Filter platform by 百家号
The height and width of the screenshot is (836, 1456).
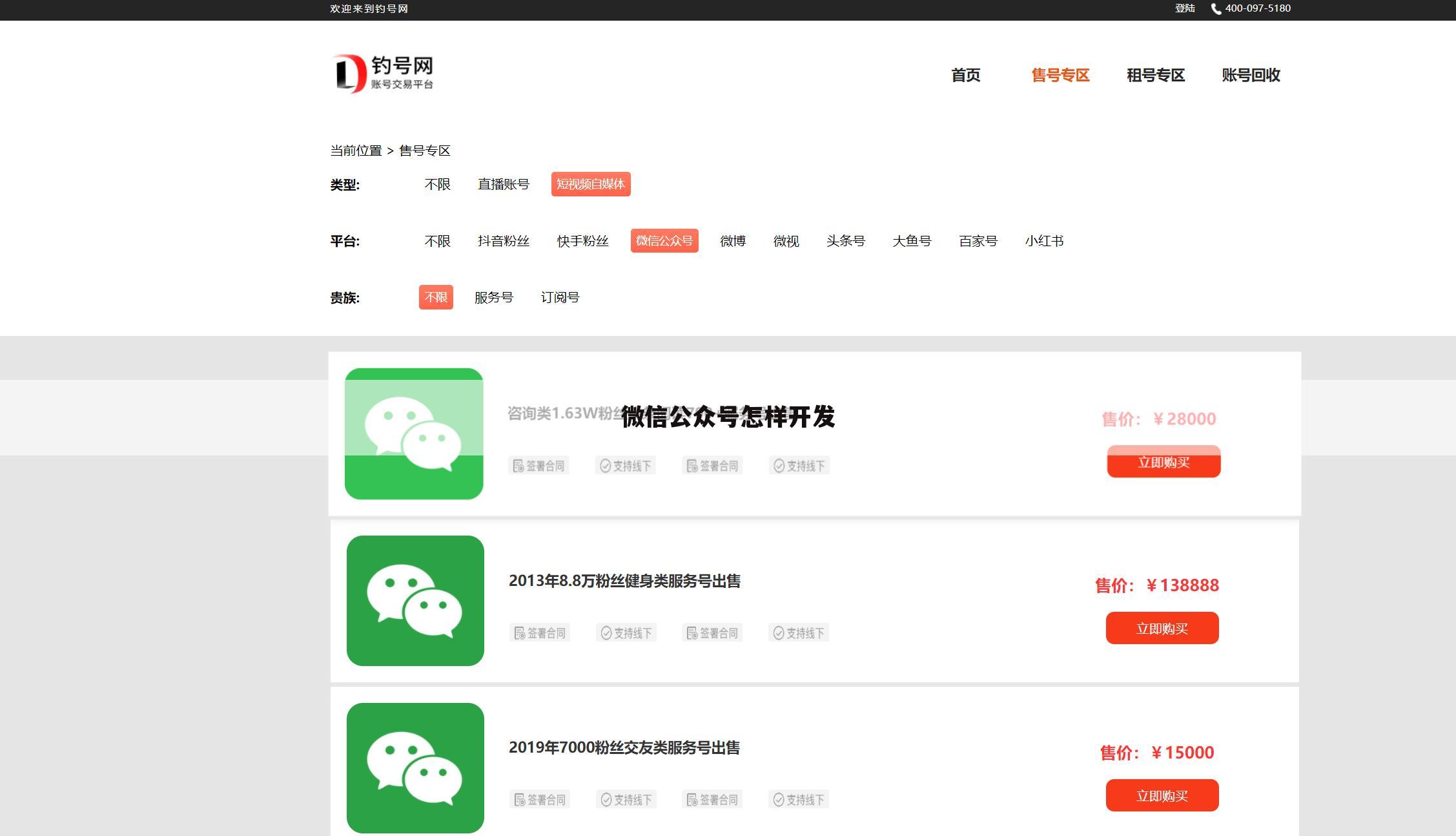click(978, 241)
